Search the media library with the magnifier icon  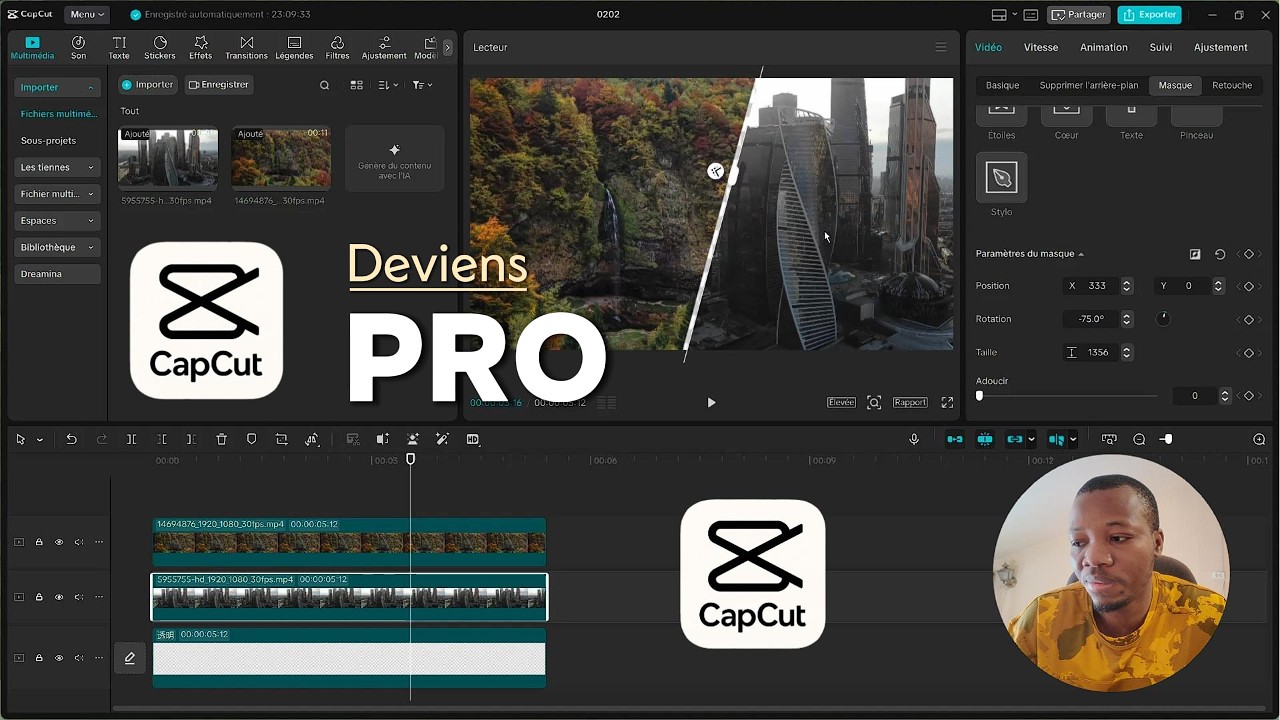coord(324,85)
